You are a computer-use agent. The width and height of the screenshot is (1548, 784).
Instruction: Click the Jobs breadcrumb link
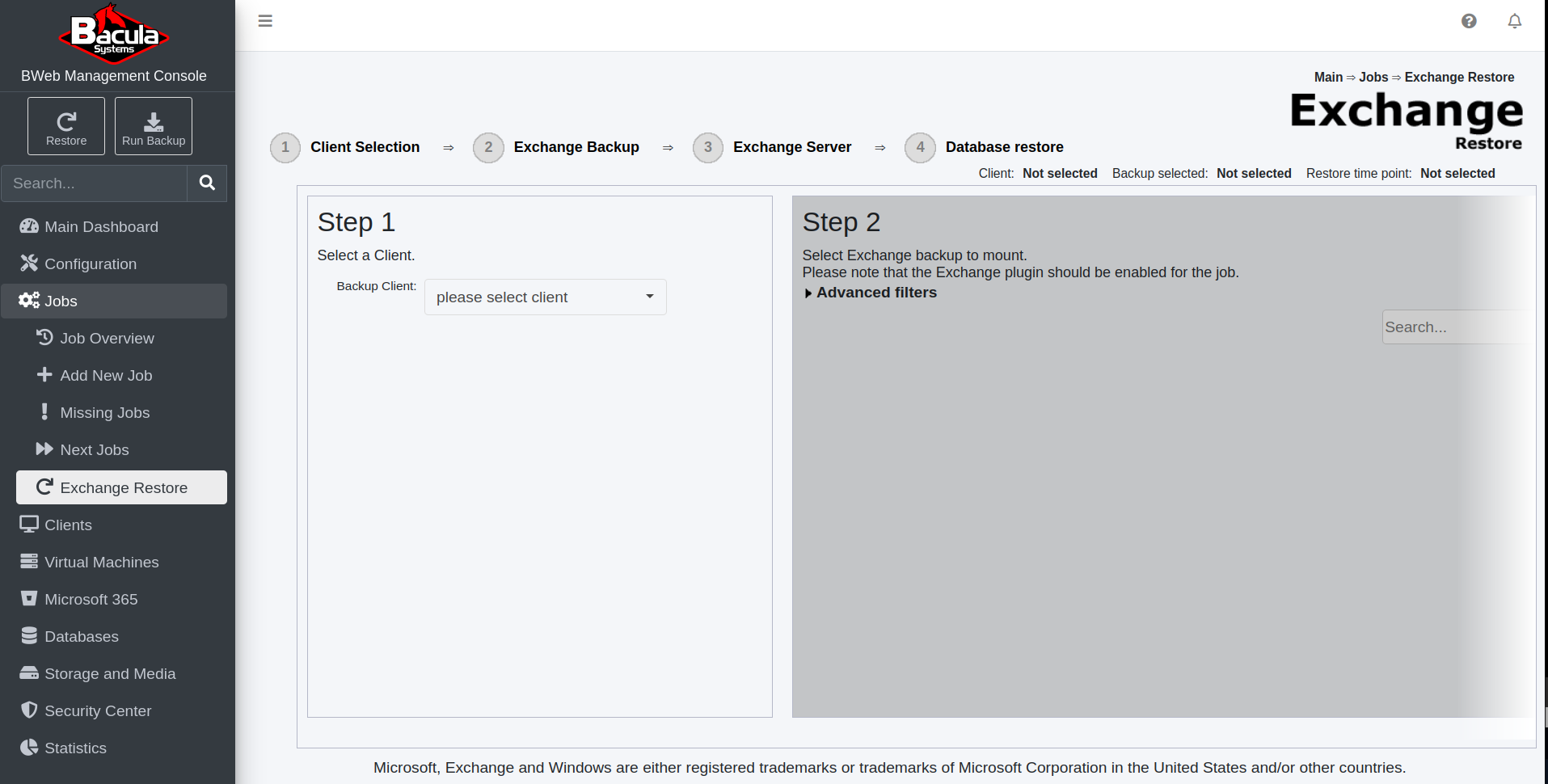1373,77
